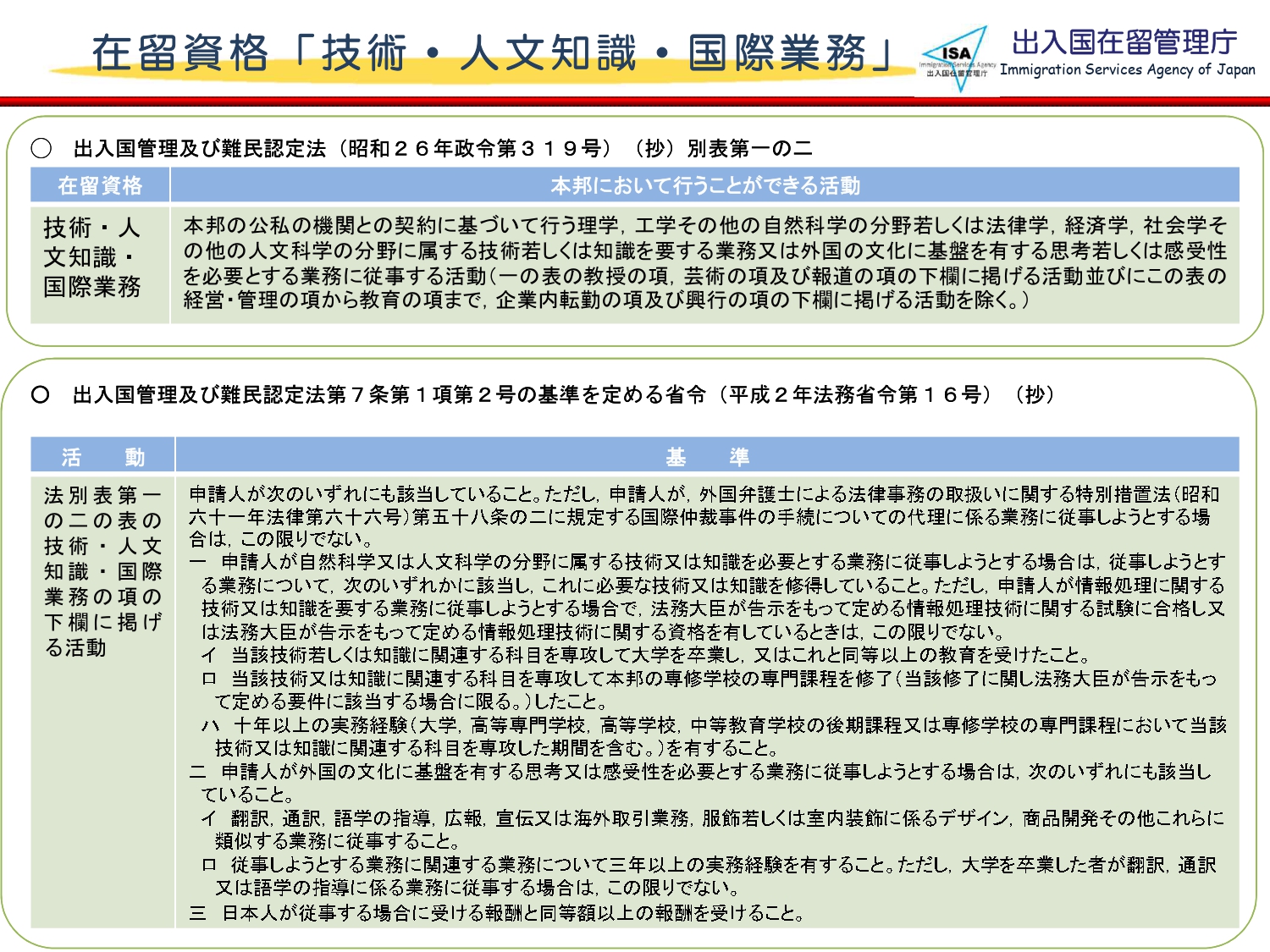This screenshot has height=952, width=1270.
Task: Click the line starting 本邦の公私の機関との契約
Action: point(705,226)
